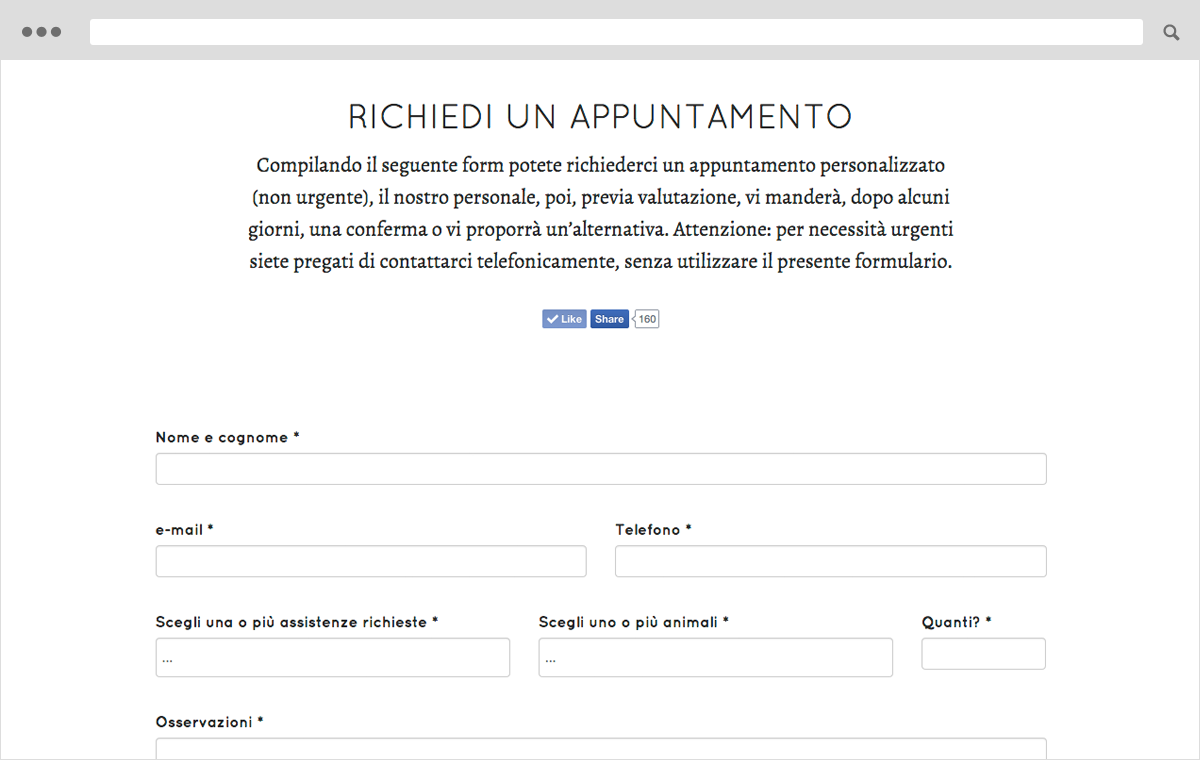Viewport: 1200px width, 760px height.
Task: Focus the Nome e cognome text field
Action: point(601,469)
